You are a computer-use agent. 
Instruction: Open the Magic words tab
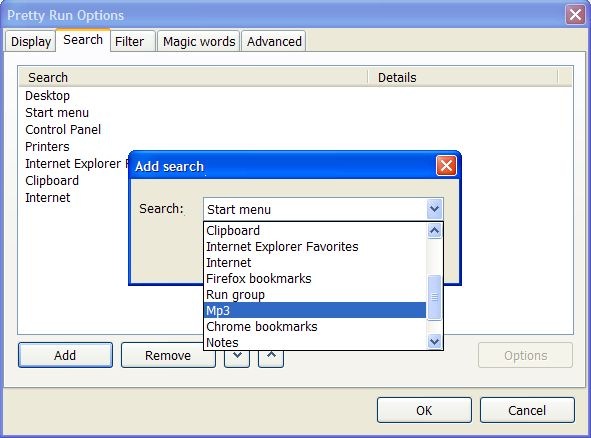pos(199,41)
